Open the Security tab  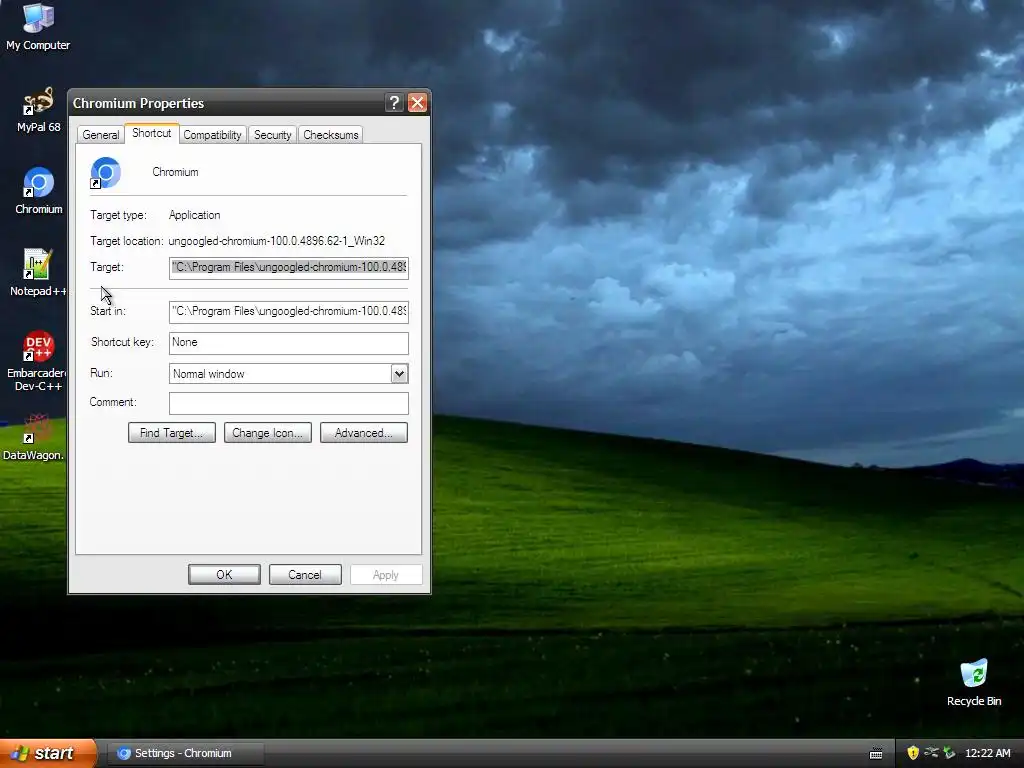(272, 135)
